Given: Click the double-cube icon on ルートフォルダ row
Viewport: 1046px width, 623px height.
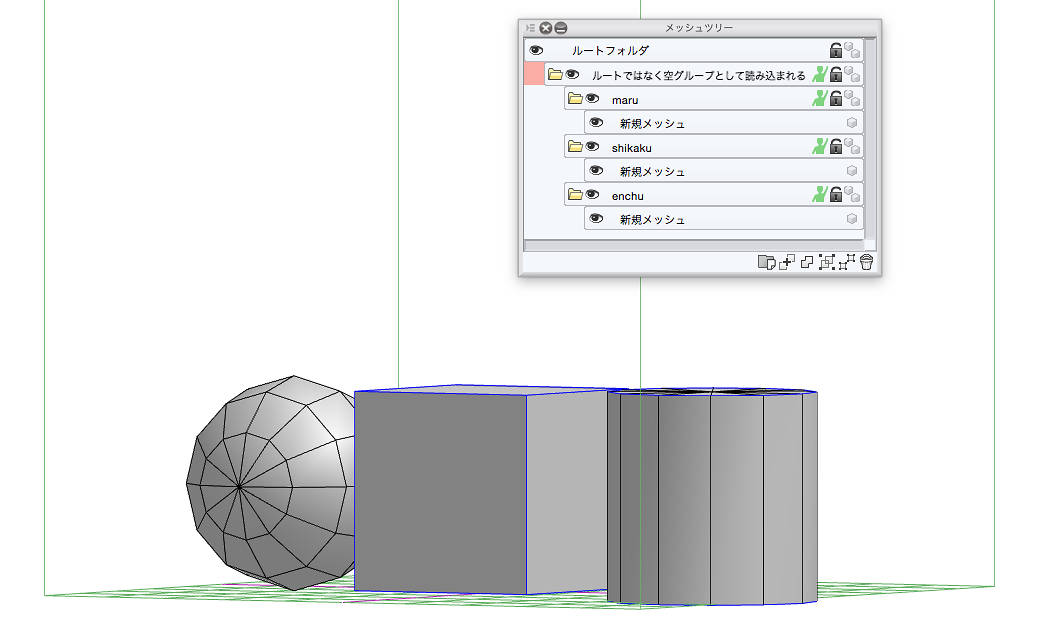Looking at the screenshot, I should point(852,50).
